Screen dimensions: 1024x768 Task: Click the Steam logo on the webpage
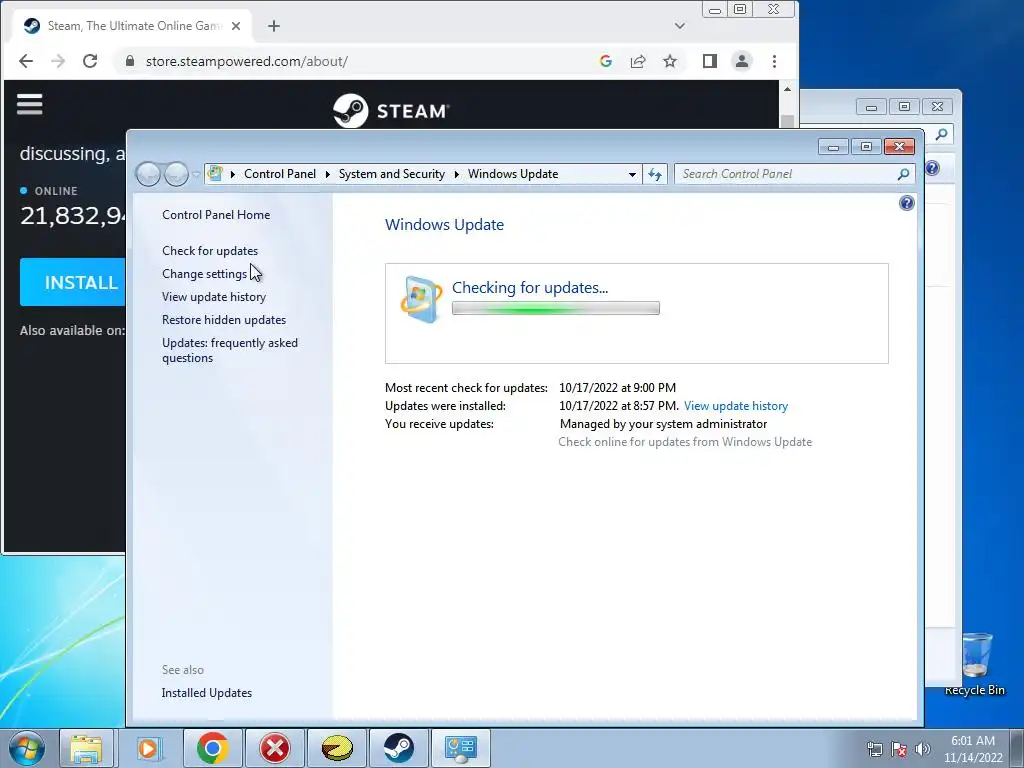coord(391,111)
